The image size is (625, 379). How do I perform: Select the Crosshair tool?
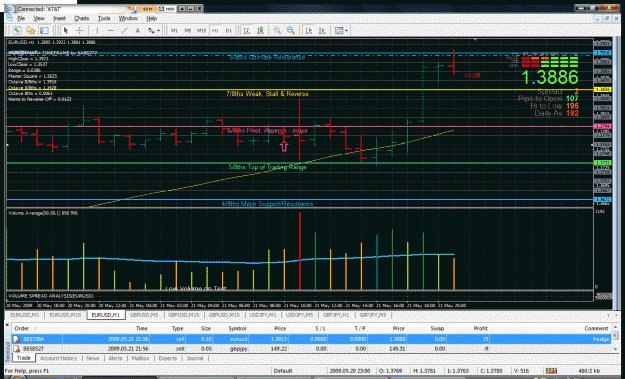click(x=79, y=30)
